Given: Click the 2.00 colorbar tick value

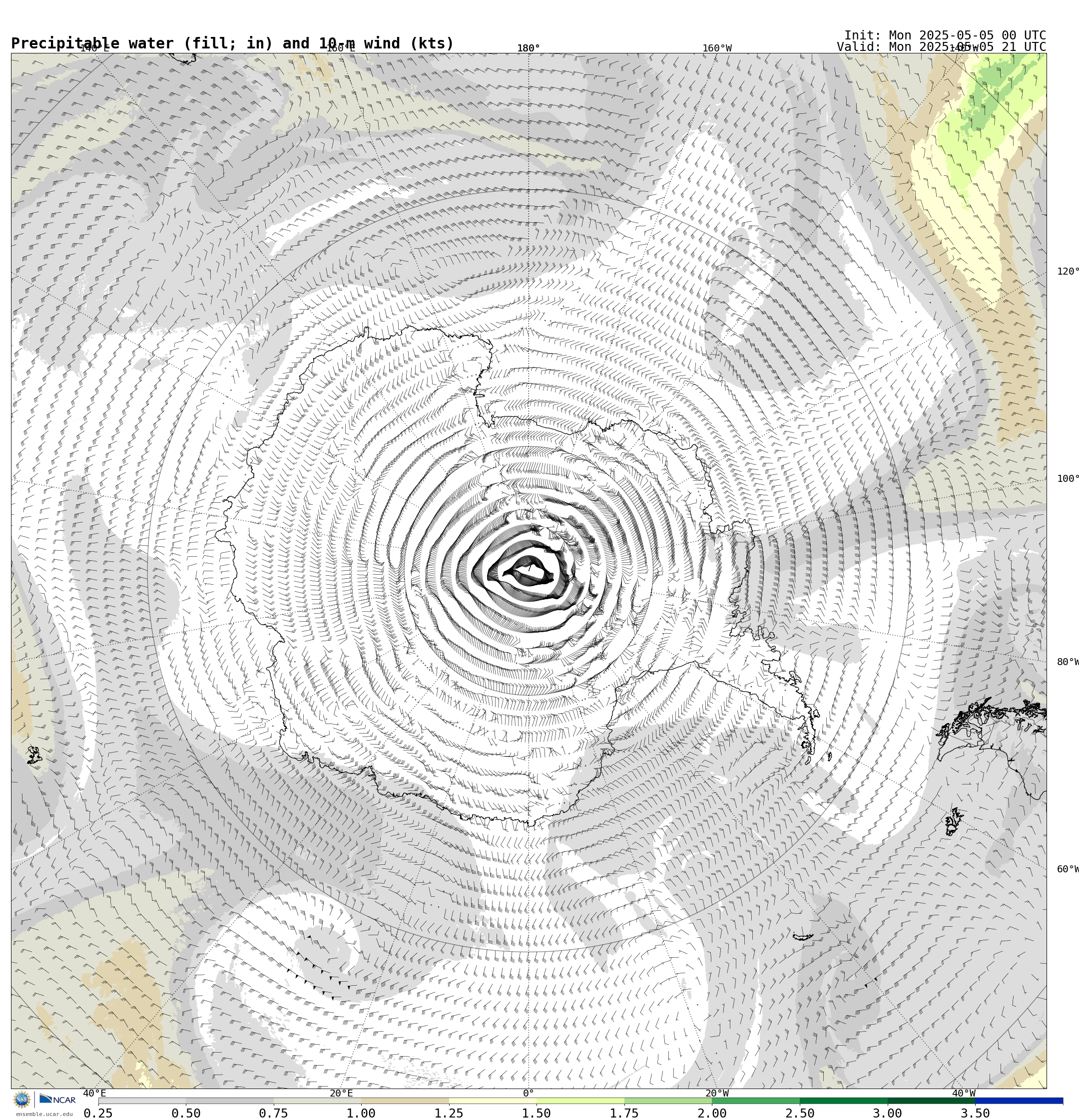Looking at the screenshot, I should pyautogui.click(x=712, y=1113).
